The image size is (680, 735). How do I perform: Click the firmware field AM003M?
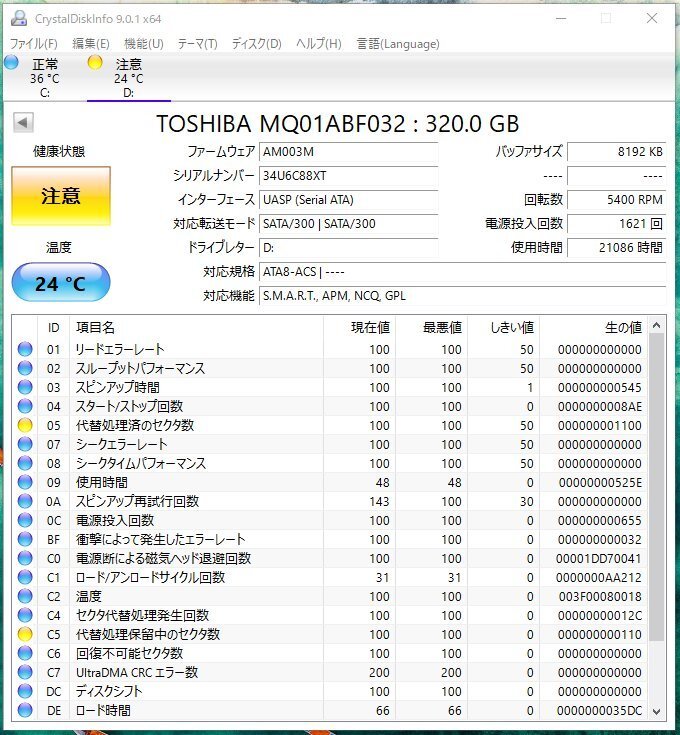coord(349,152)
